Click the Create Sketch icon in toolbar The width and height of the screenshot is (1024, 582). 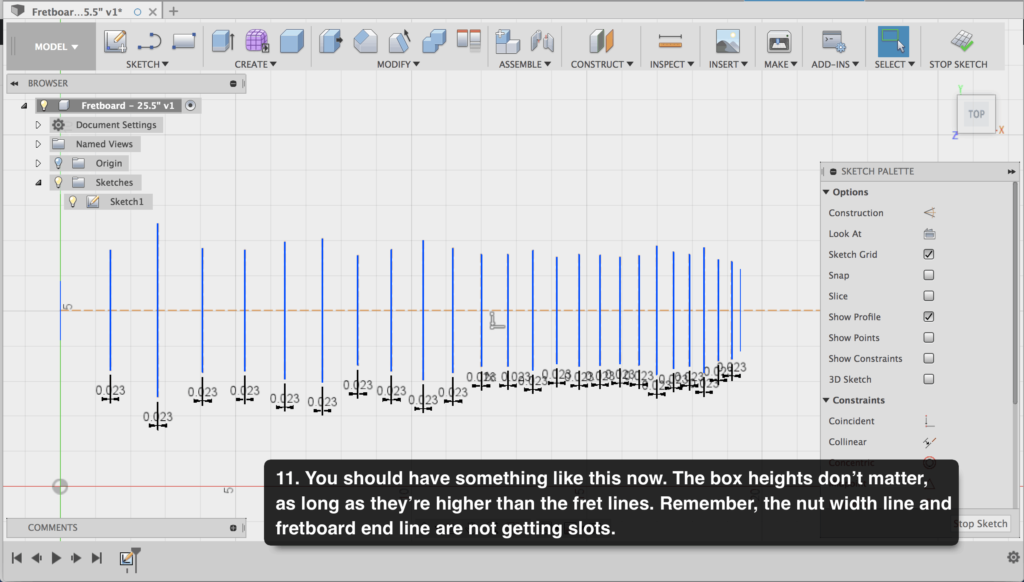pyautogui.click(x=116, y=41)
